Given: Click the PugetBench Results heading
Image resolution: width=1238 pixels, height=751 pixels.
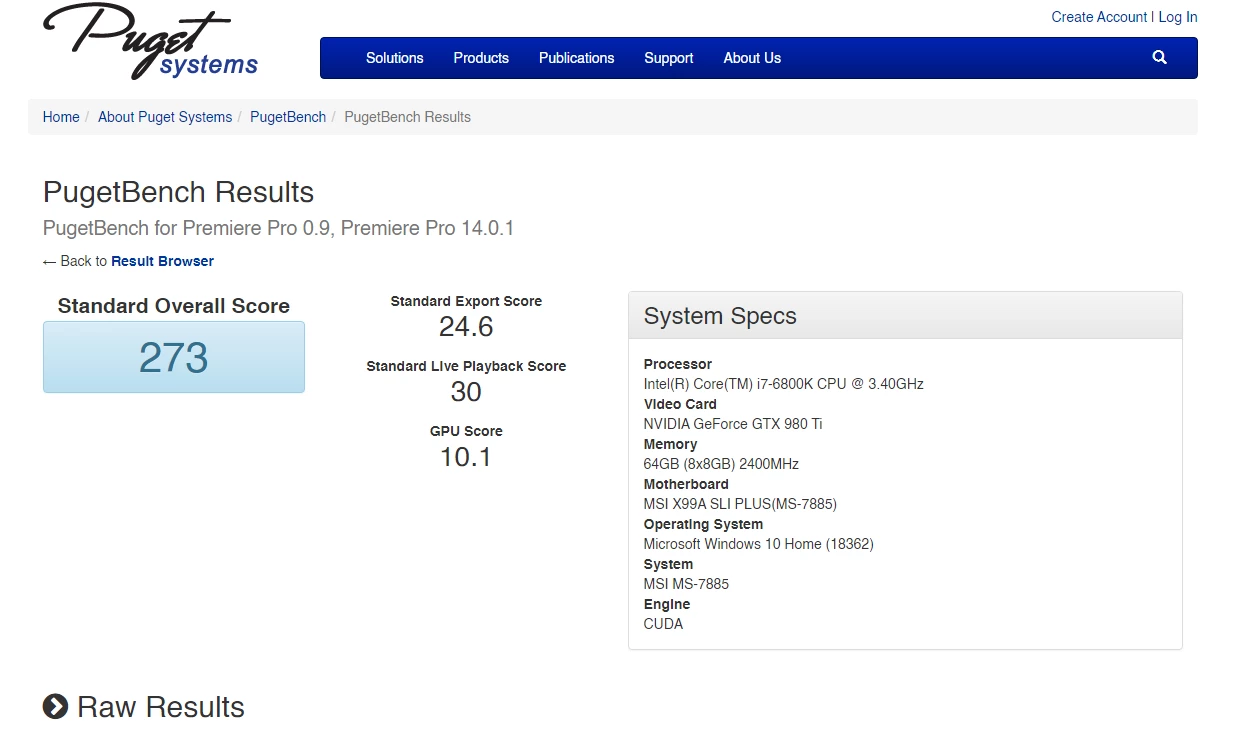Looking at the screenshot, I should (x=178, y=192).
